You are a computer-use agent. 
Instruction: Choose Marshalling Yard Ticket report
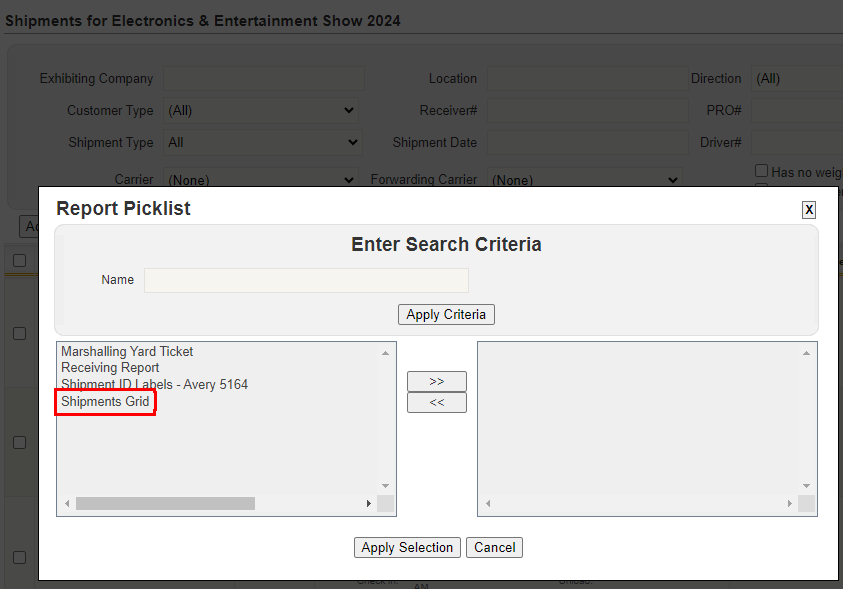click(127, 352)
